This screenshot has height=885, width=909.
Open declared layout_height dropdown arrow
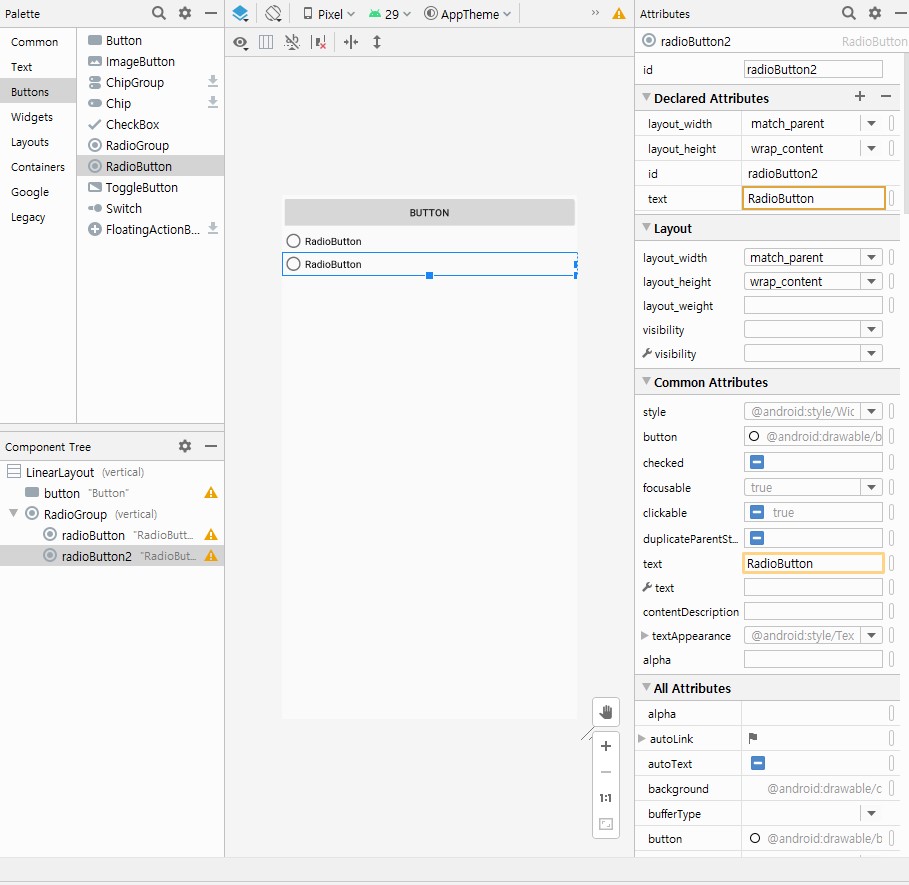871,148
